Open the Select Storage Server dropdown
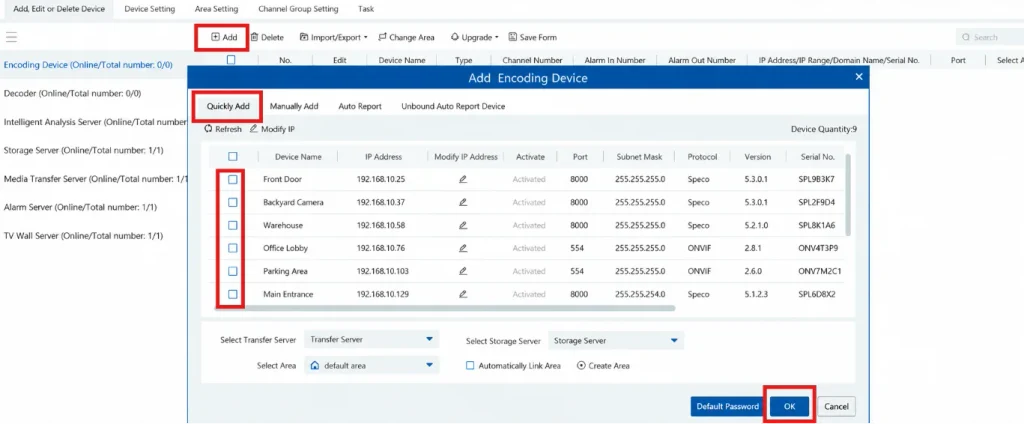This screenshot has width=1024, height=424. coord(616,340)
